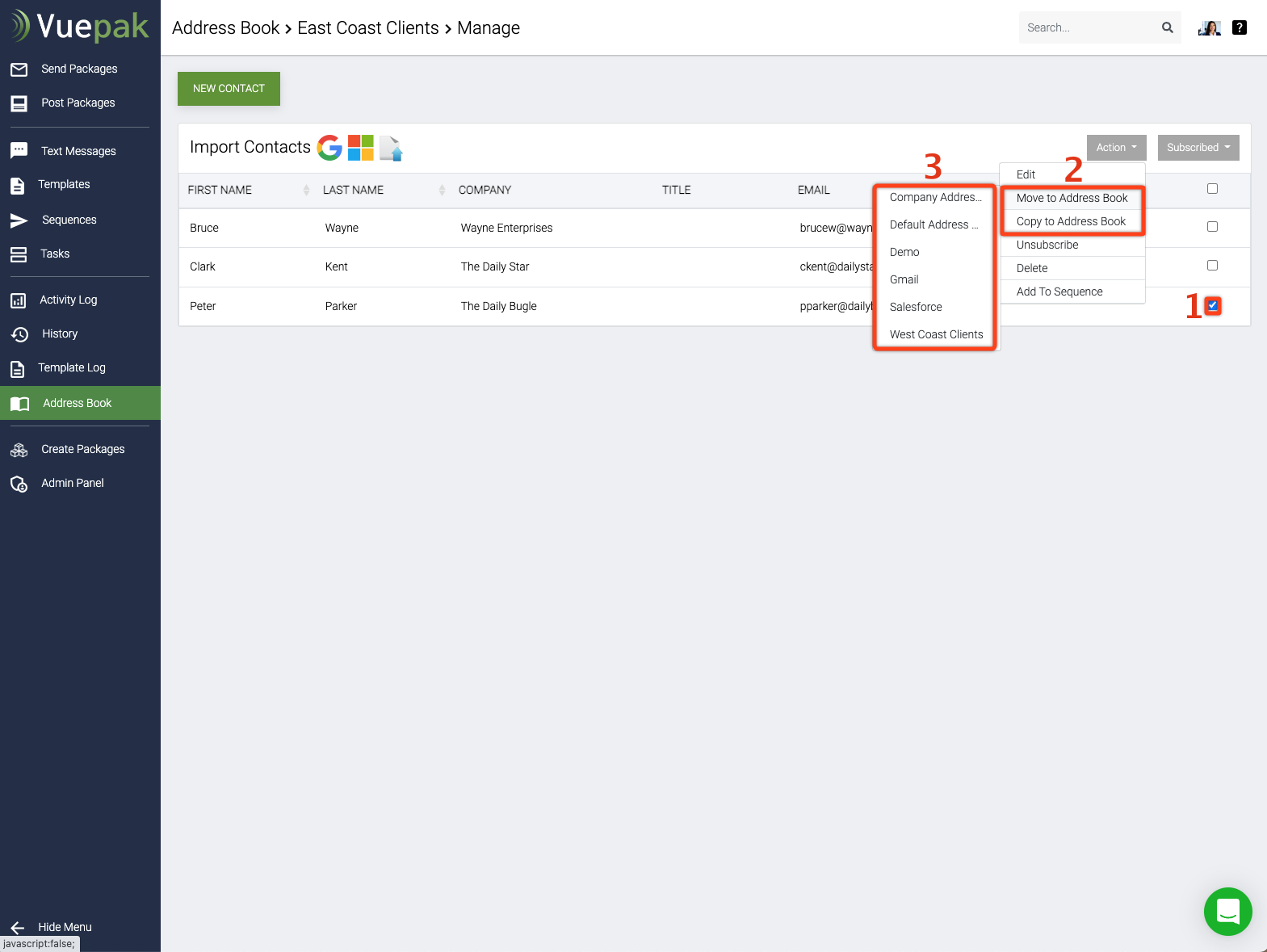Choose West Coast Clients from submenu
Screen dimensions: 1267x952
pos(936,334)
